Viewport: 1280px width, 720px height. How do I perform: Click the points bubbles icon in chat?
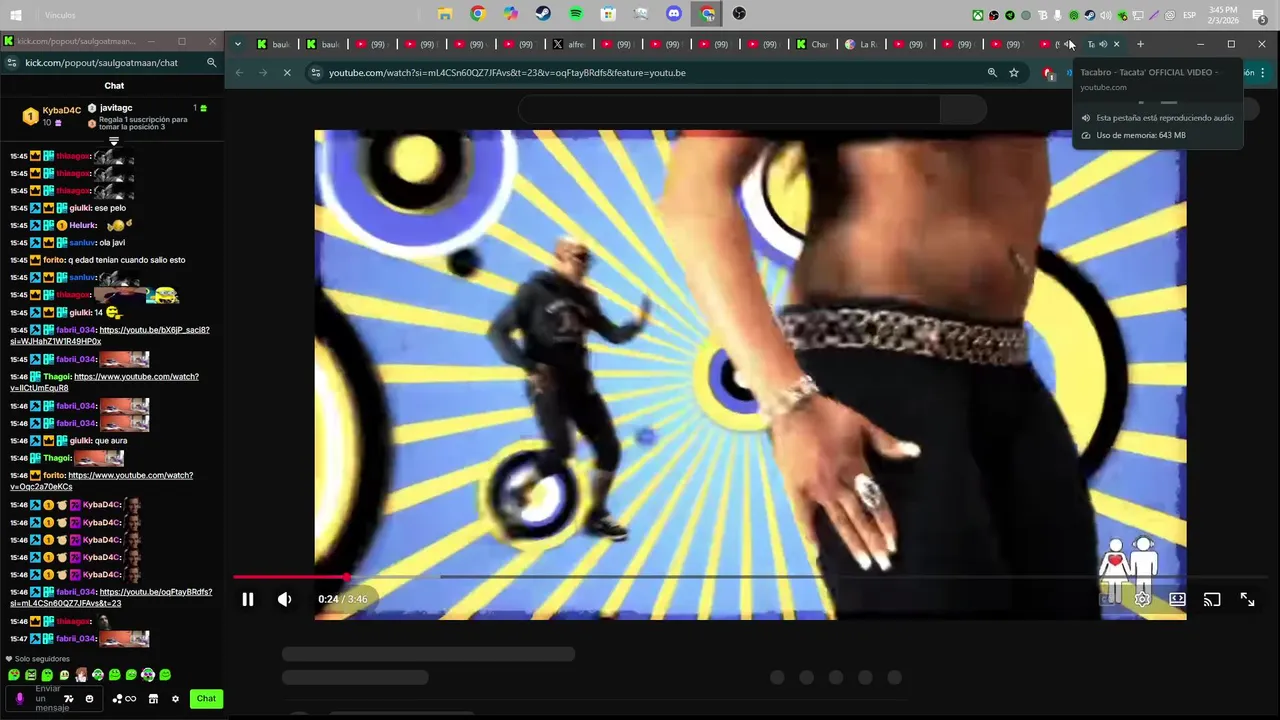tap(117, 699)
